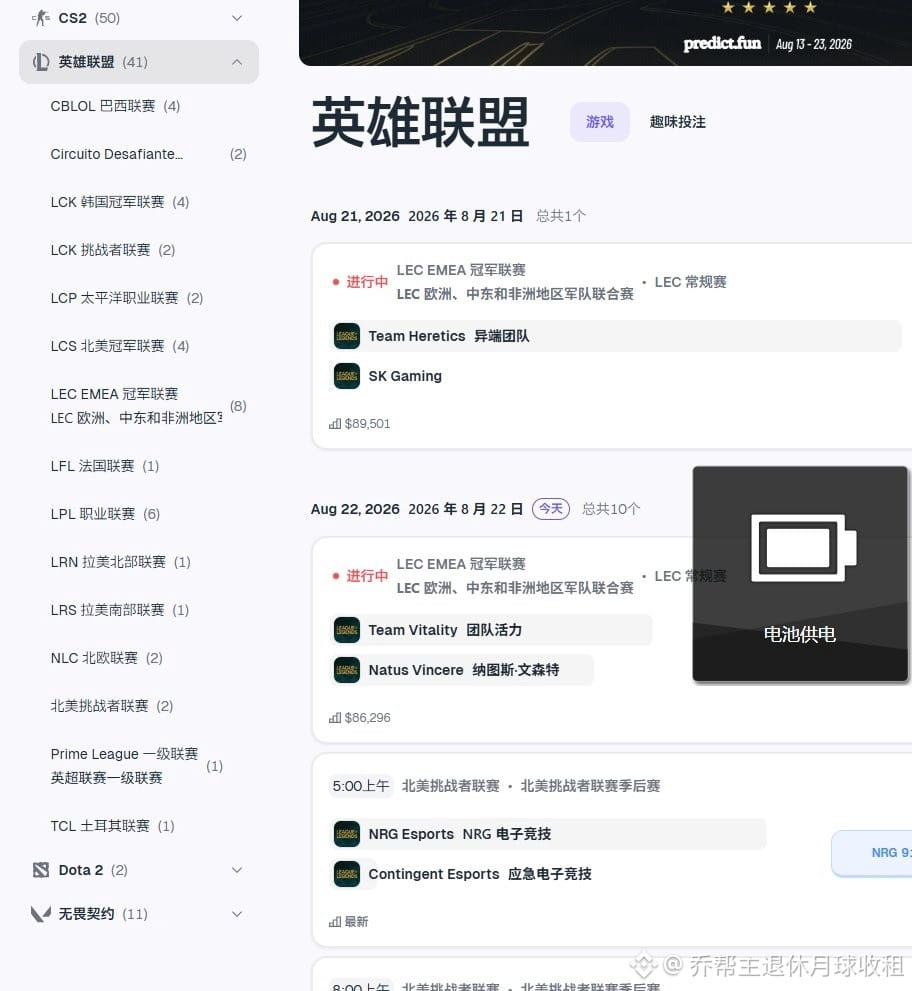Click the NRG Esports team logo
The height and width of the screenshot is (991, 912).
pyautogui.click(x=347, y=834)
